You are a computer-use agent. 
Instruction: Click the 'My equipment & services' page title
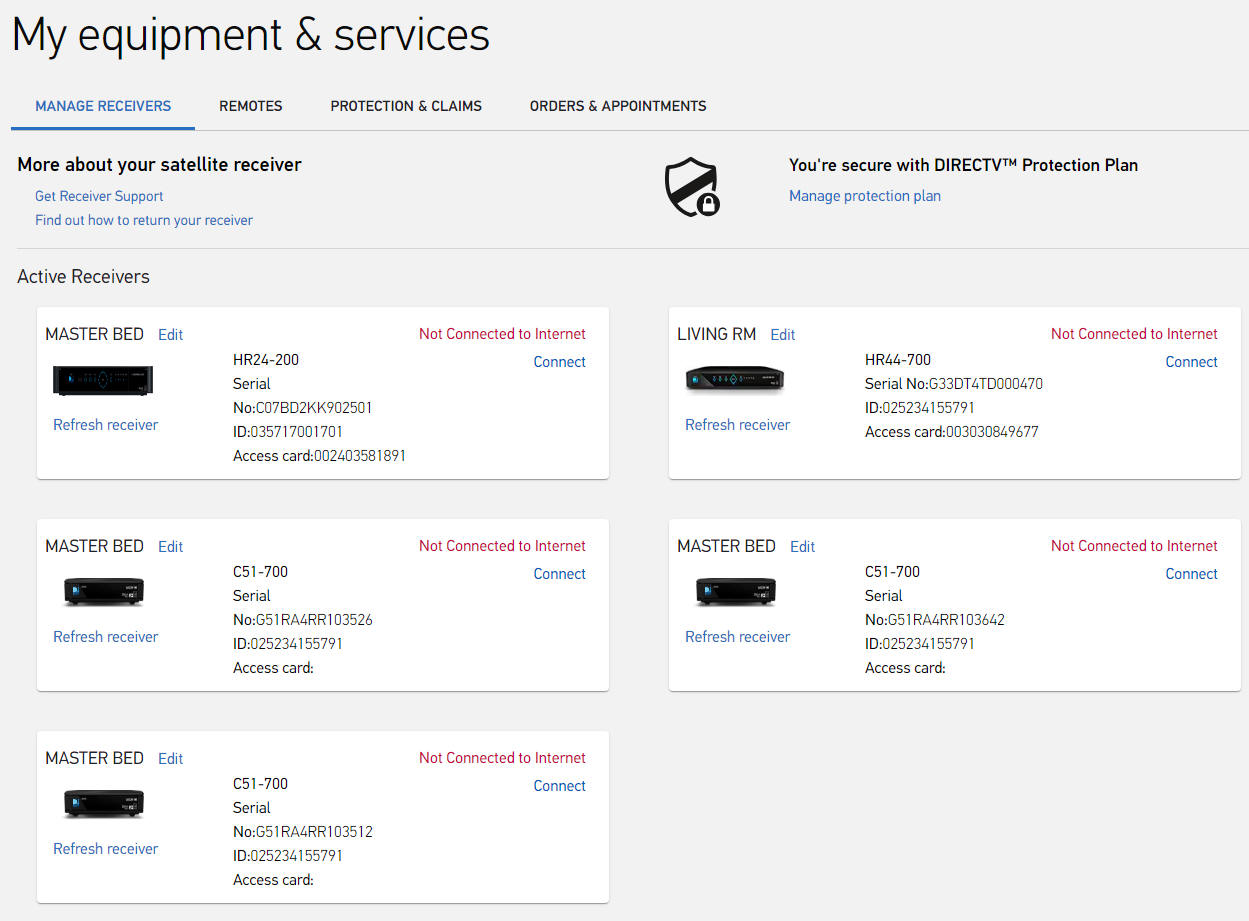pyautogui.click(x=251, y=35)
